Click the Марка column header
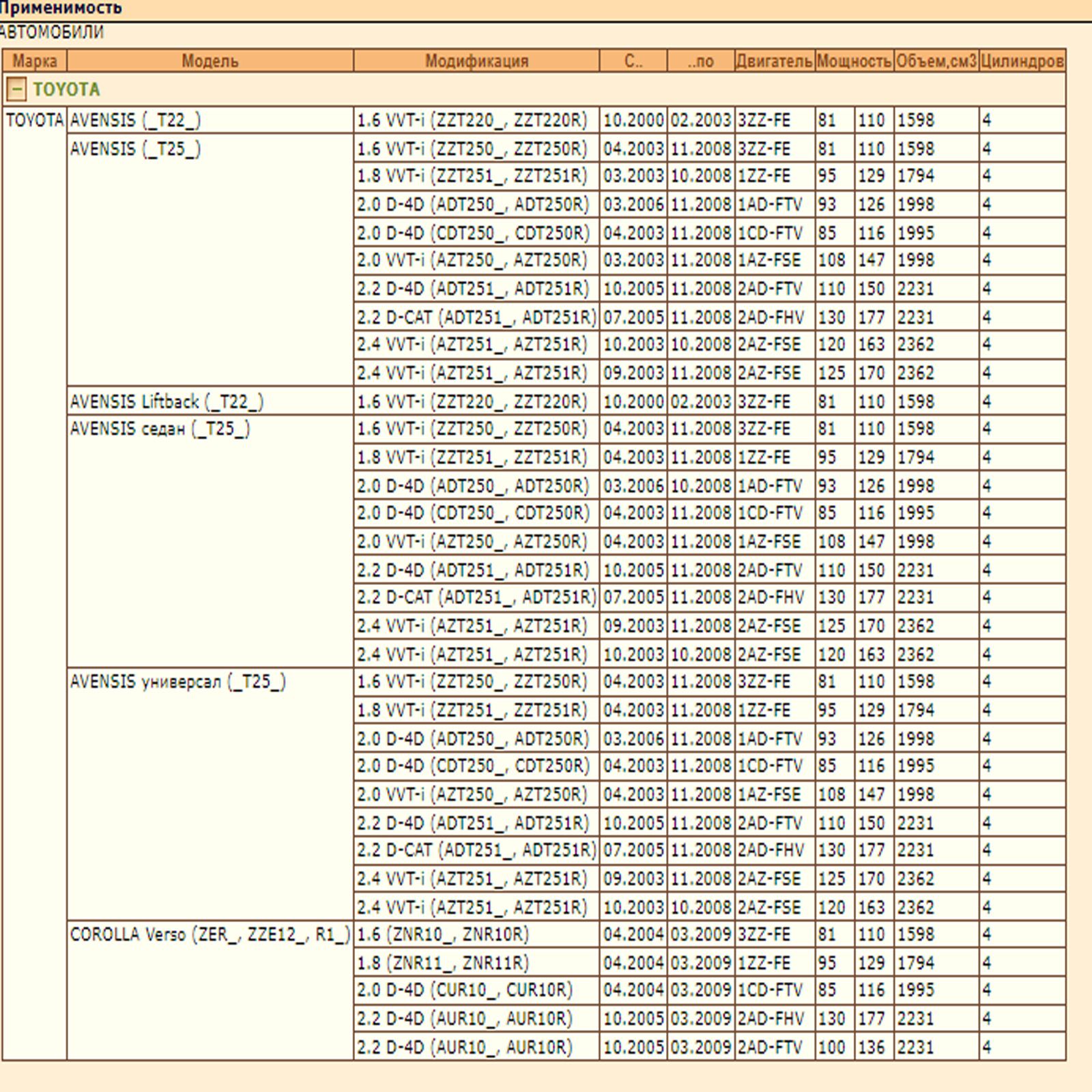The image size is (1092, 1092). tap(34, 61)
